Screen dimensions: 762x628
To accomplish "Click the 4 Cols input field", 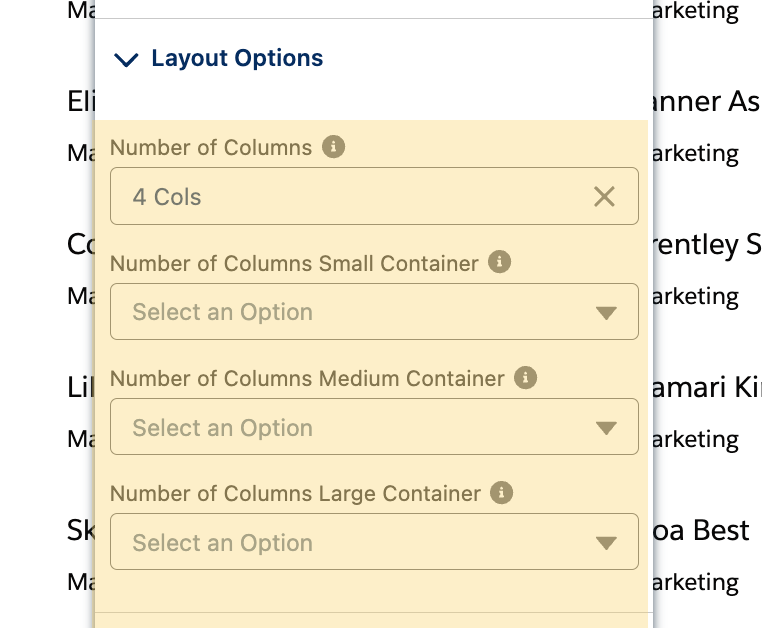I will (x=350, y=197).
